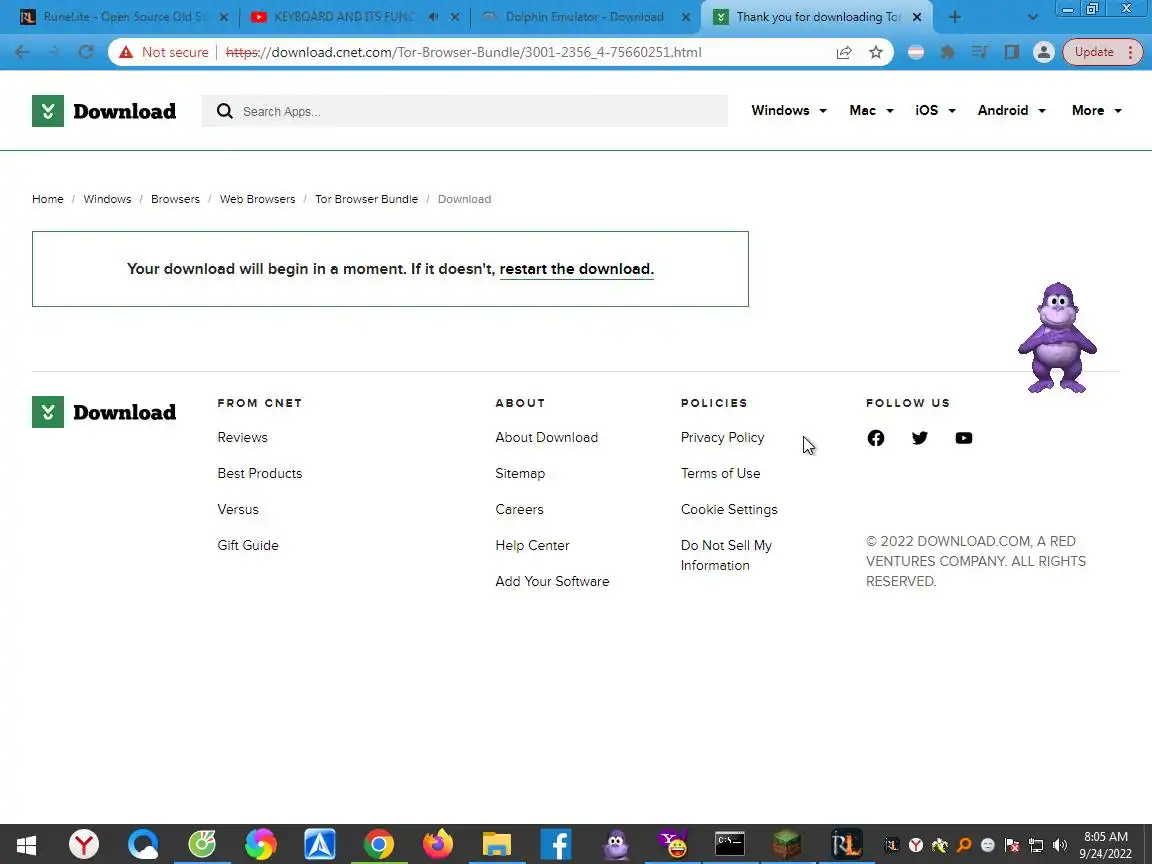
Task: Open Minecraft from taskbar
Action: [787, 845]
